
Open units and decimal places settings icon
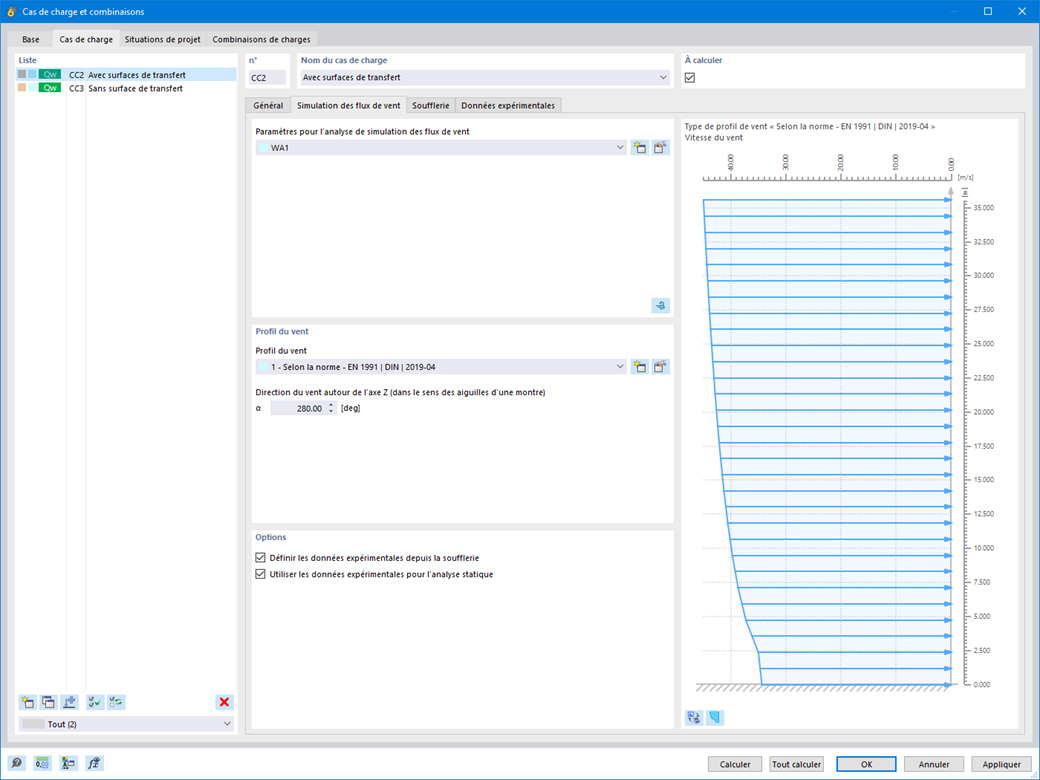(x=42, y=763)
